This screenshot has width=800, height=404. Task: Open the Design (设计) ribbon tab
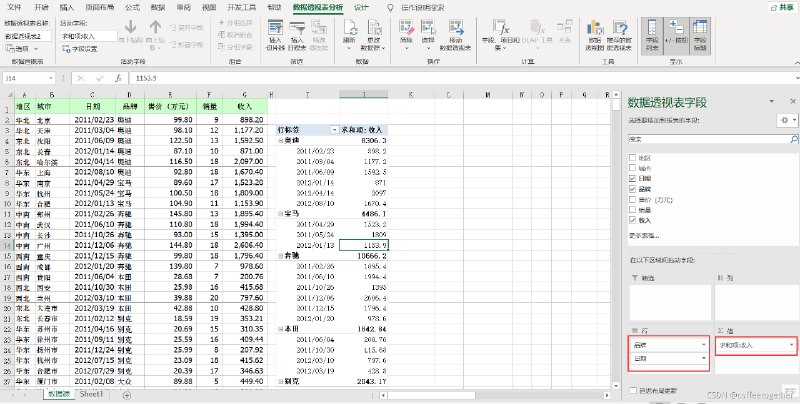point(361,8)
